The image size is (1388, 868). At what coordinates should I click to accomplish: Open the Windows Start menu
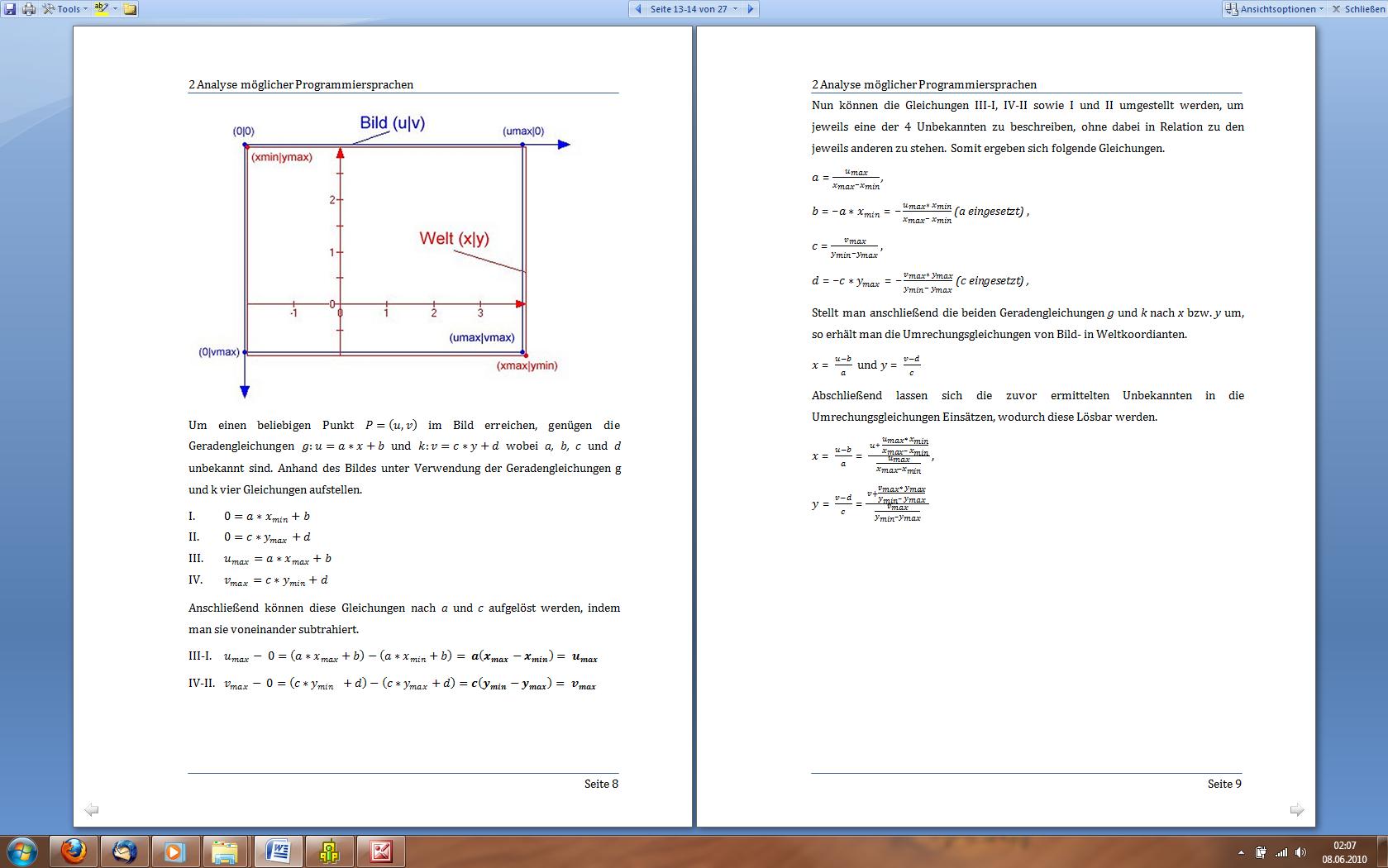coord(22,851)
